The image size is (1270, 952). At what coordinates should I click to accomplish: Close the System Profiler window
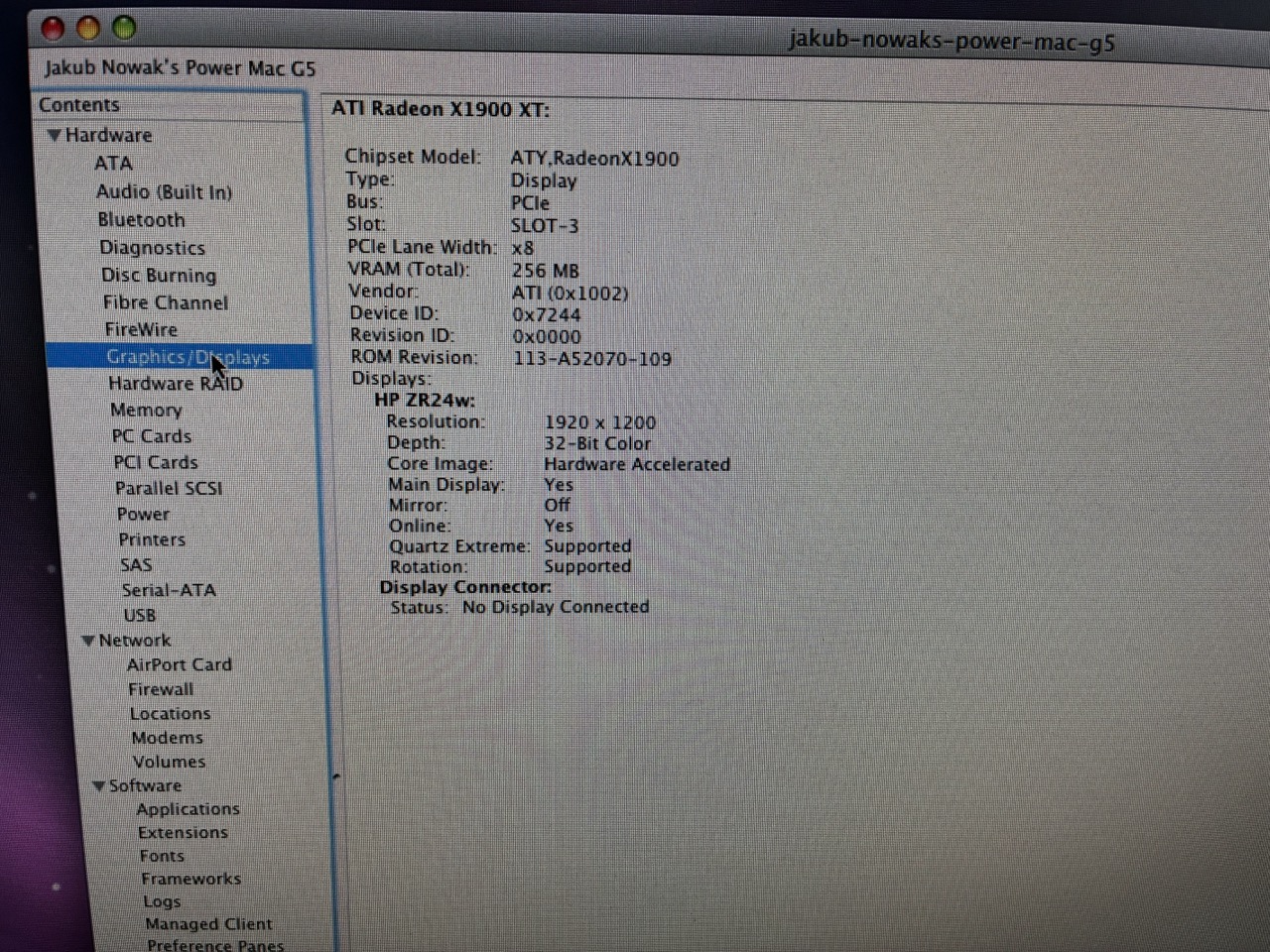53,29
